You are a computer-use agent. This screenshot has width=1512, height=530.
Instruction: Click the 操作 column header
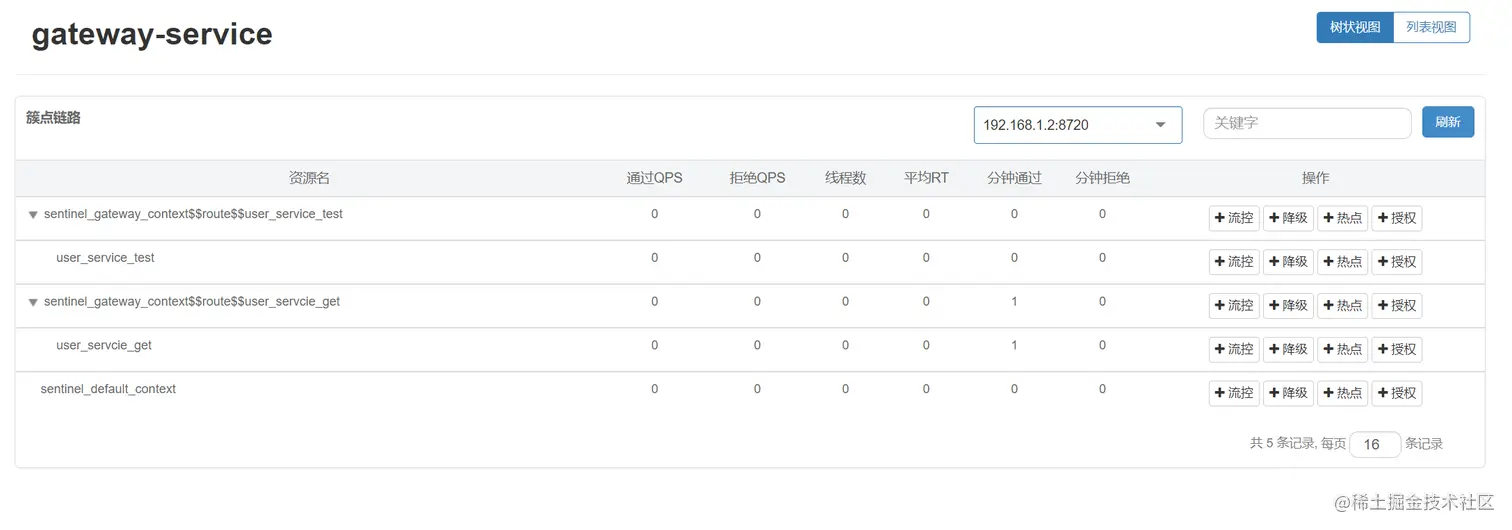tap(1315, 178)
